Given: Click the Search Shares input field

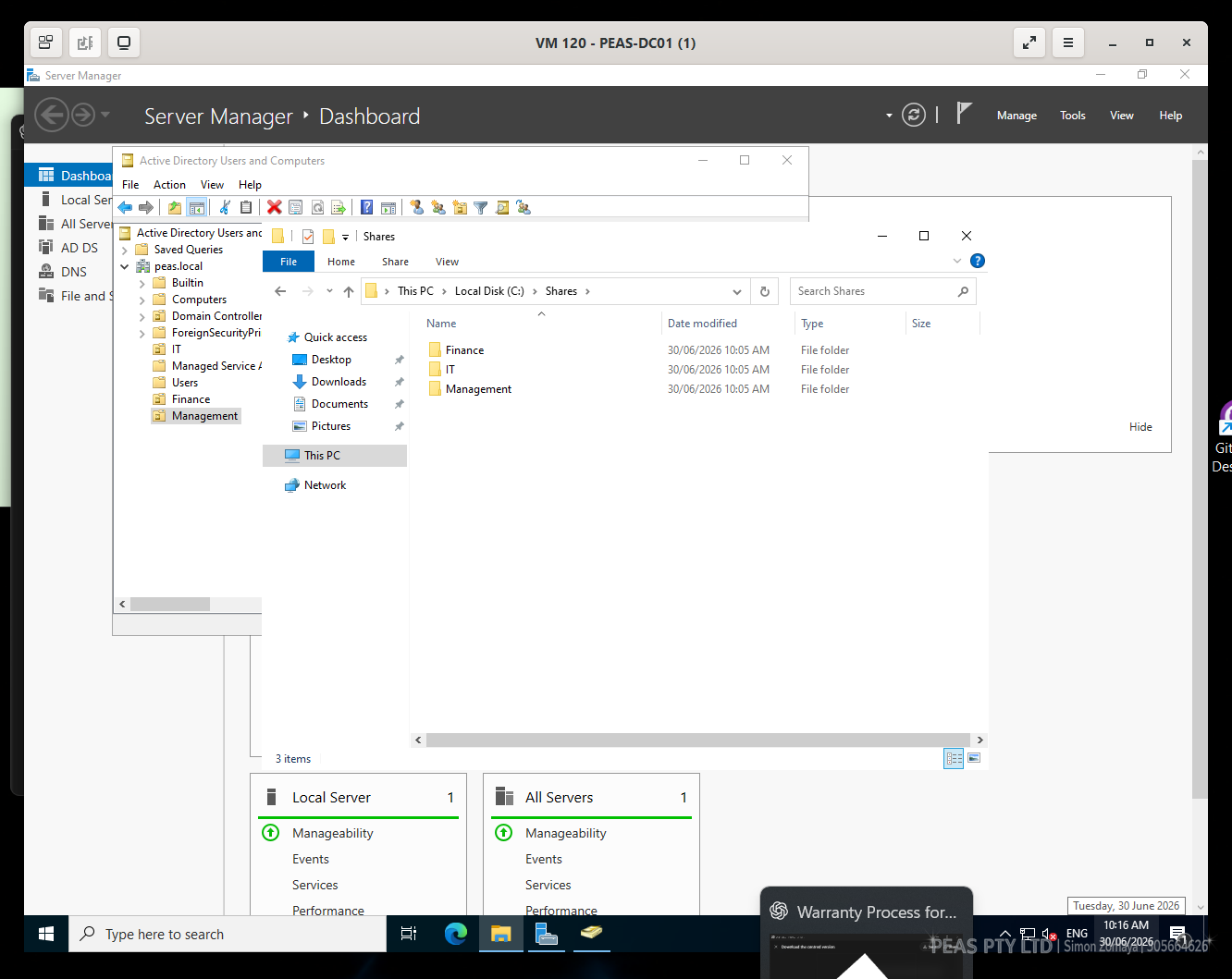Looking at the screenshot, I should [x=873, y=291].
